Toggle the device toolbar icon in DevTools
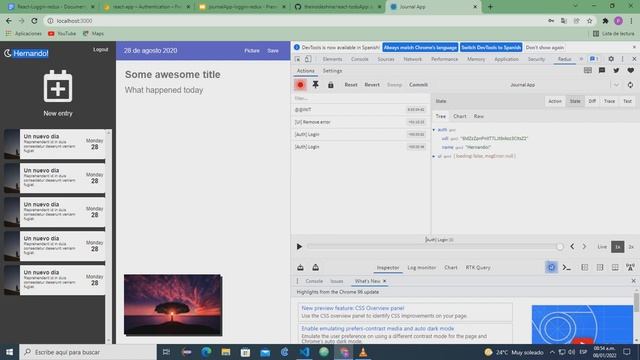This screenshot has width=640, height=360. (308, 59)
